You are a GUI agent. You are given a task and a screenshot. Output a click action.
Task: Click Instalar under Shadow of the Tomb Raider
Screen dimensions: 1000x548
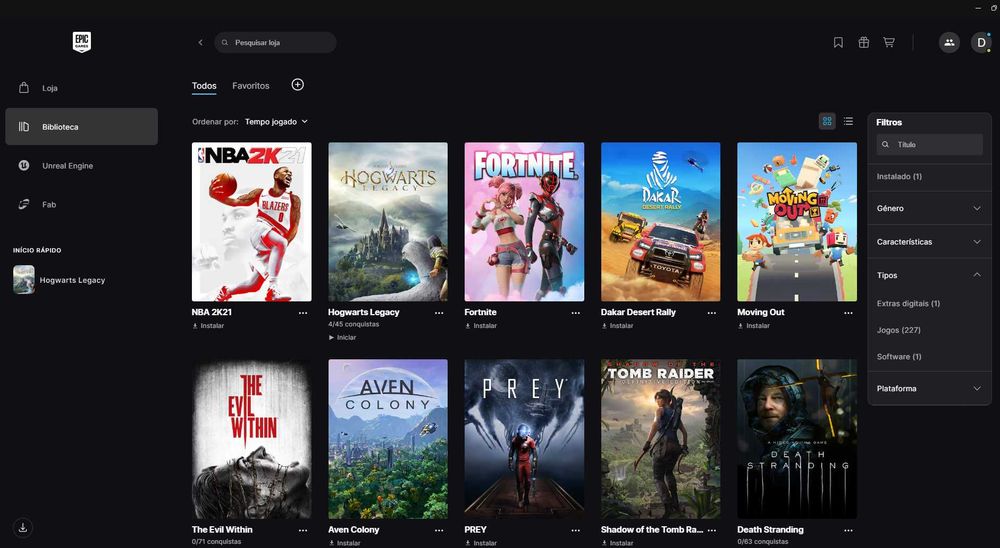(617, 543)
